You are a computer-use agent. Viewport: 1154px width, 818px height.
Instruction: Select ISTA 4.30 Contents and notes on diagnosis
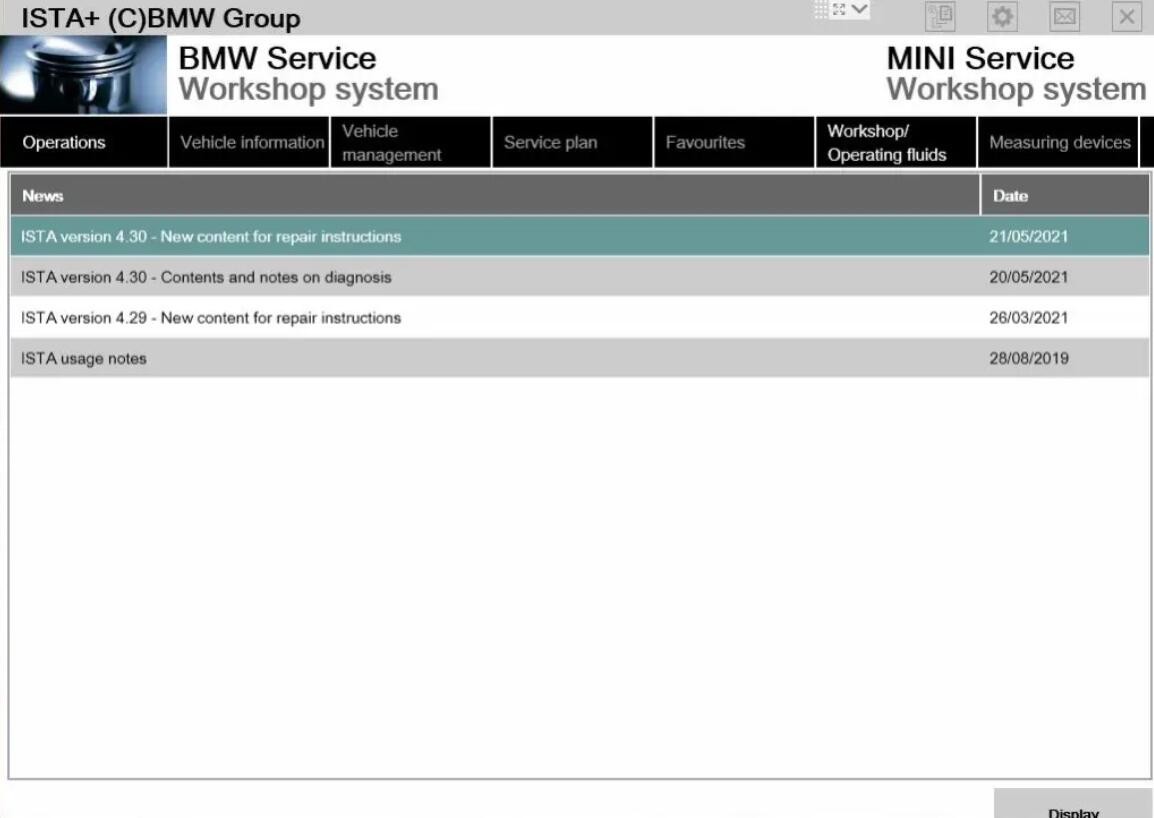pos(579,277)
